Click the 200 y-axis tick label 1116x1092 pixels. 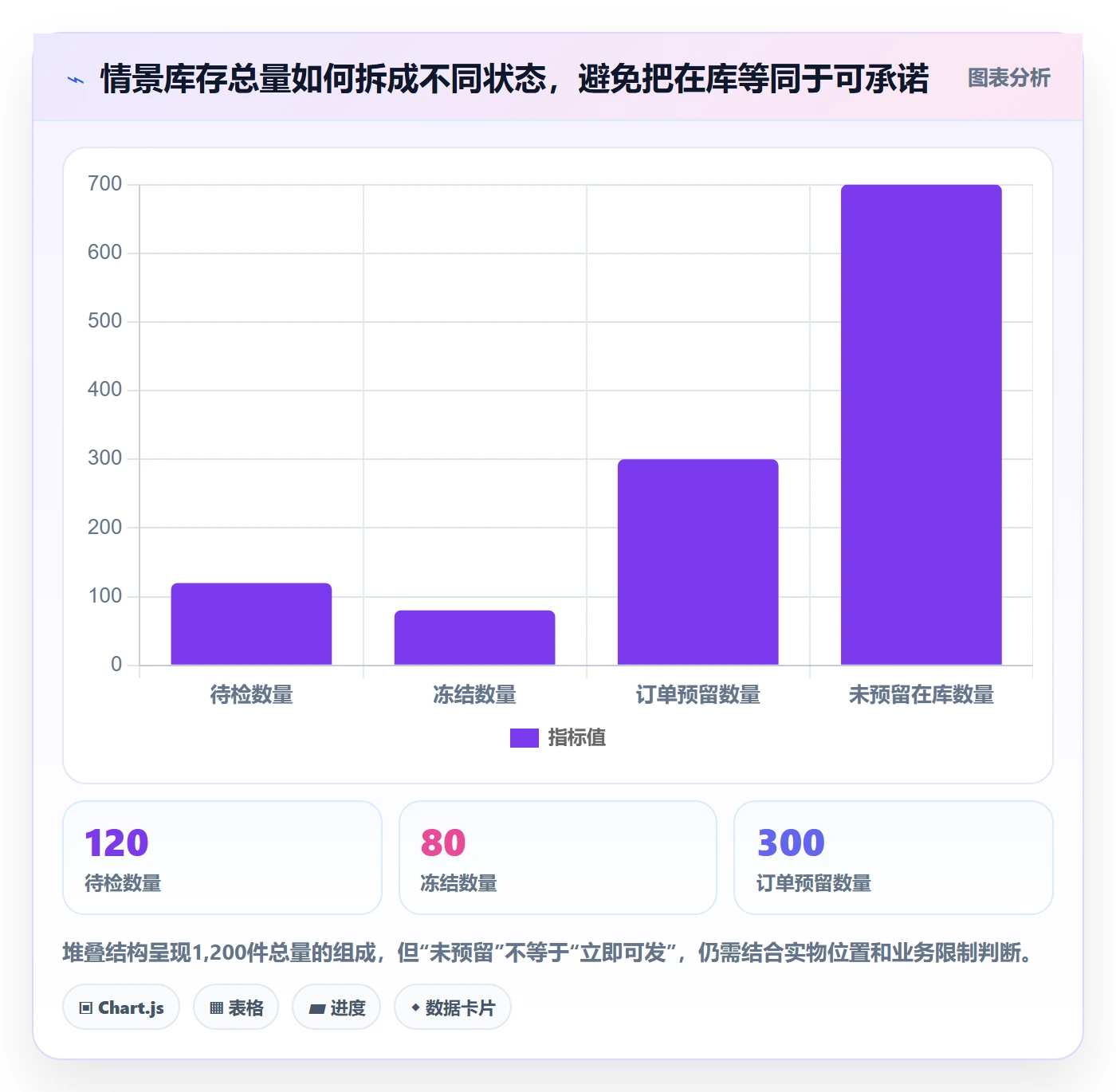coord(104,528)
